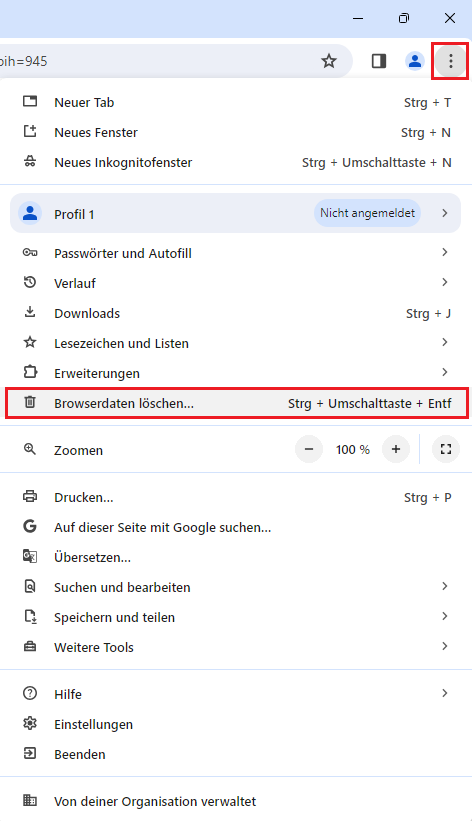The height and width of the screenshot is (821, 472).
Task: Close the three-dot Chrome menu button
Action: [x=451, y=61]
